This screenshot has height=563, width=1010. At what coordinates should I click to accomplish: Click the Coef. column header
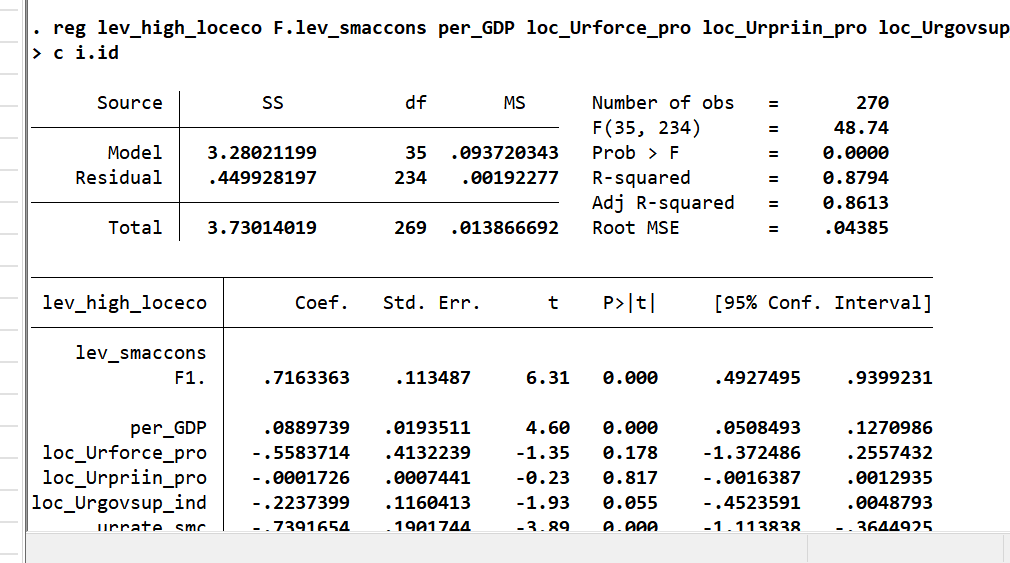(x=321, y=303)
